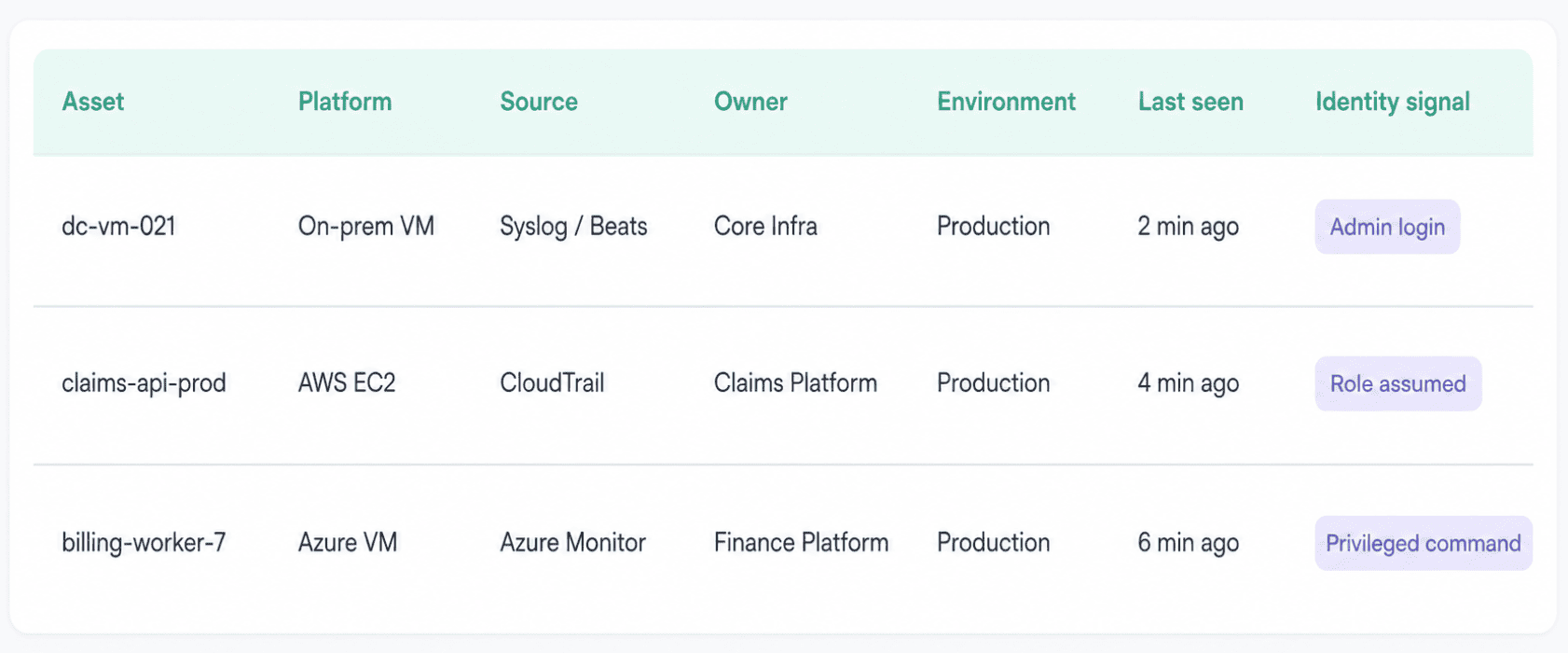Click the Asset column header

pyautogui.click(x=92, y=102)
